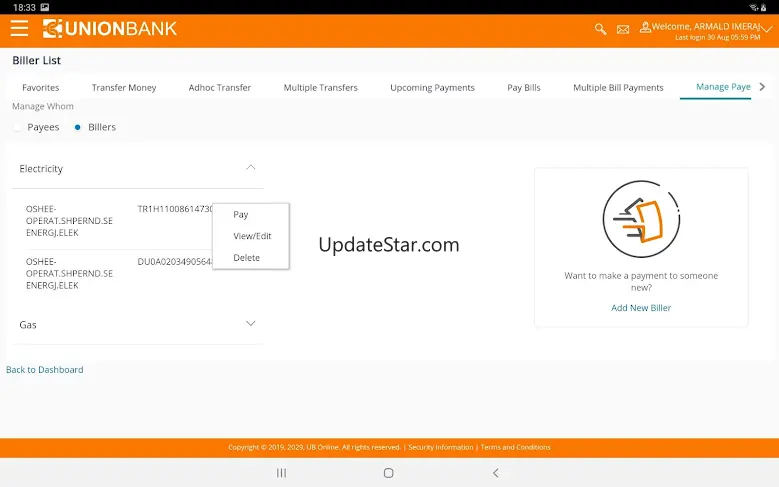The height and width of the screenshot is (487, 779).
Task: Go to the Adhoc Transfer tab
Action: tap(220, 87)
